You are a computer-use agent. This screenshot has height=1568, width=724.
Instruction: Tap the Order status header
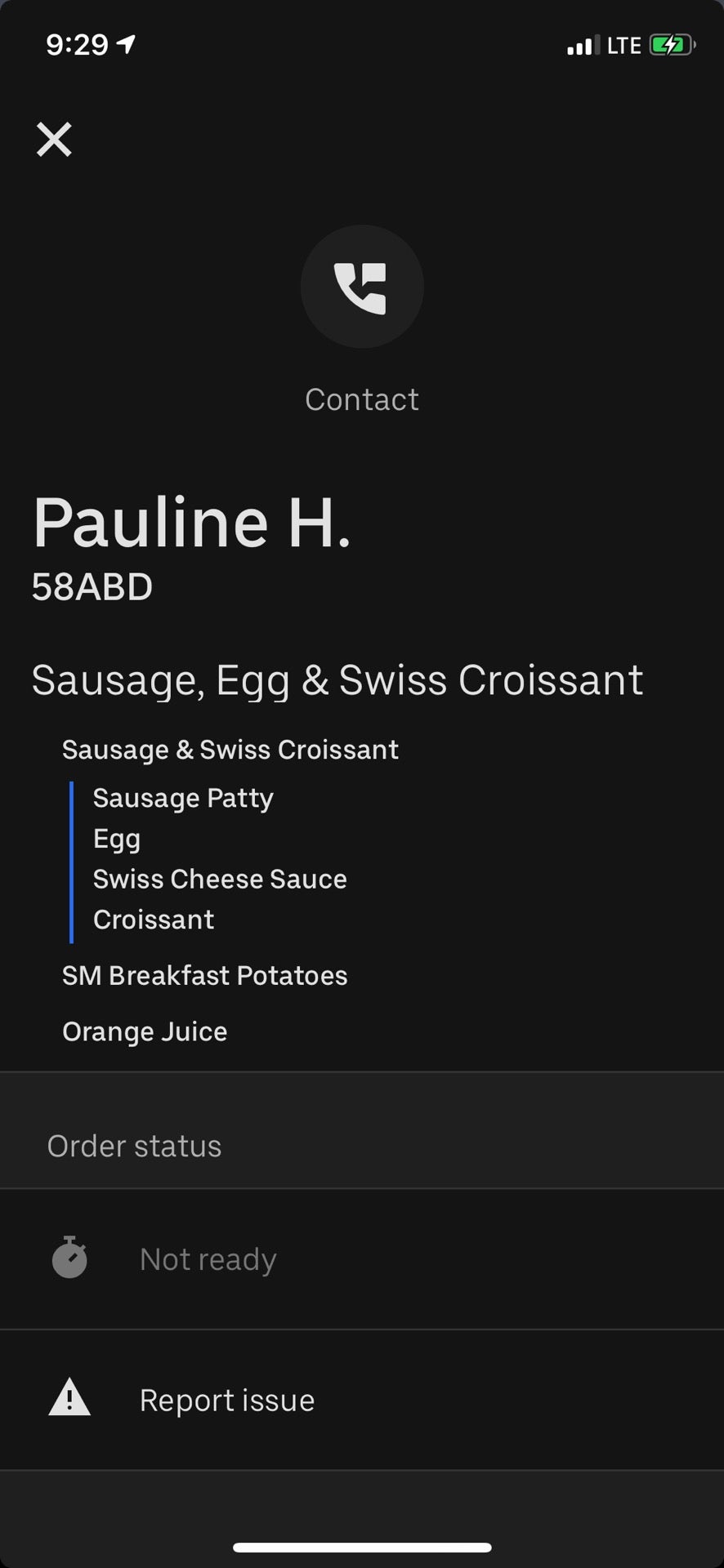point(134,1146)
